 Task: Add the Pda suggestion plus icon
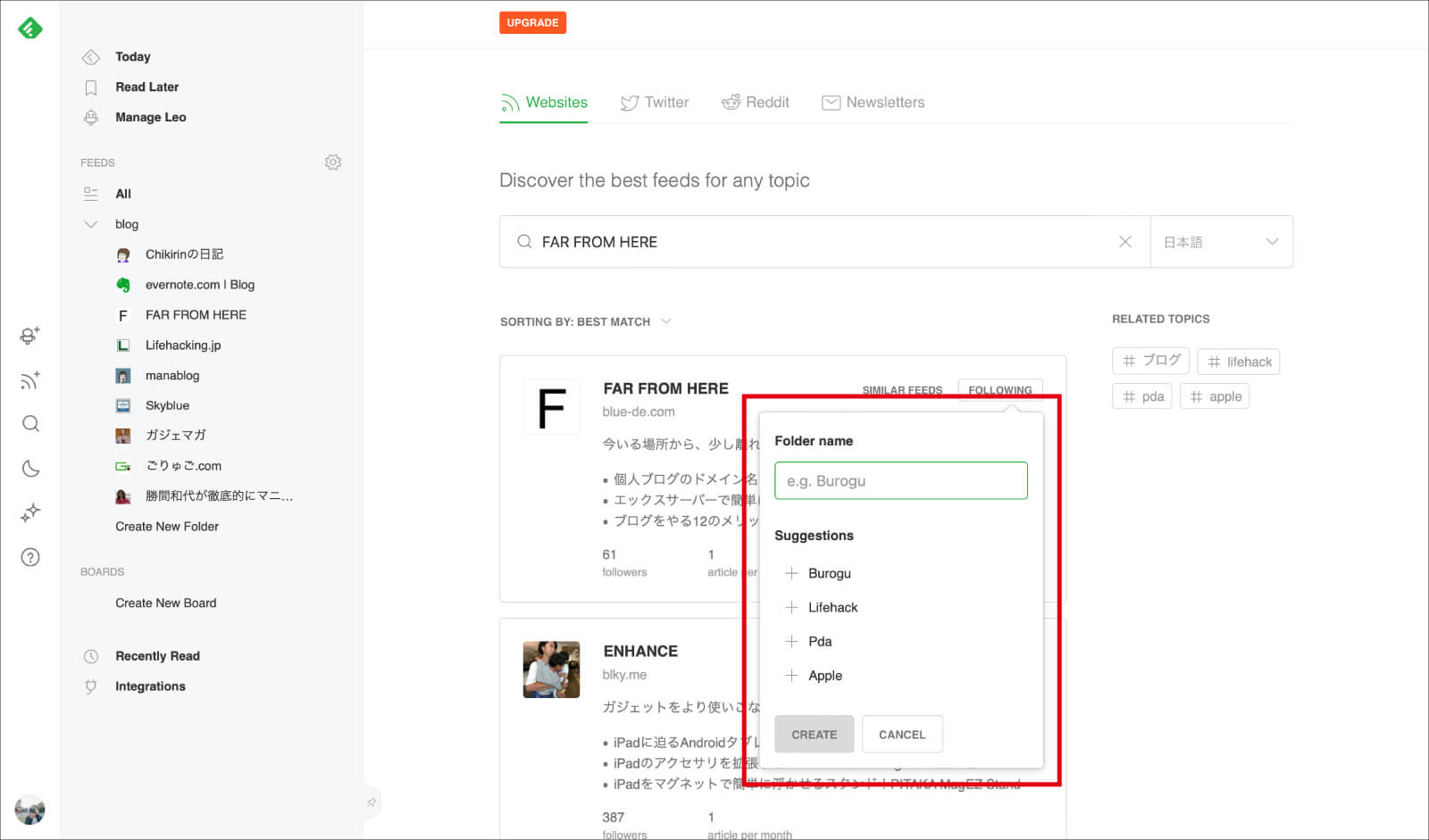[791, 642]
